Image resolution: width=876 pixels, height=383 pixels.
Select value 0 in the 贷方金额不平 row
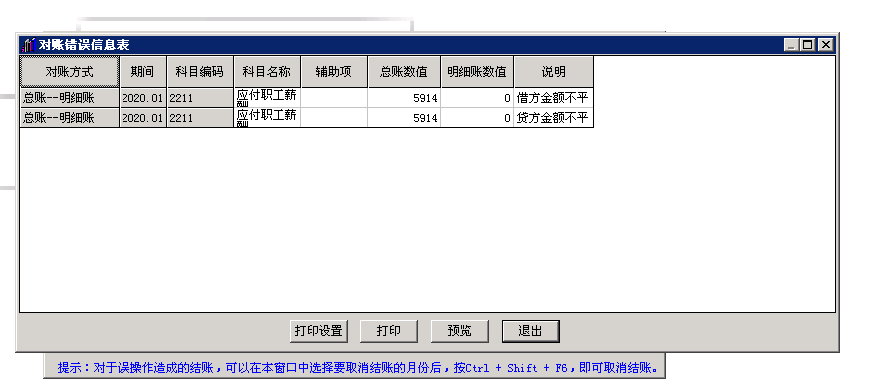[477, 118]
